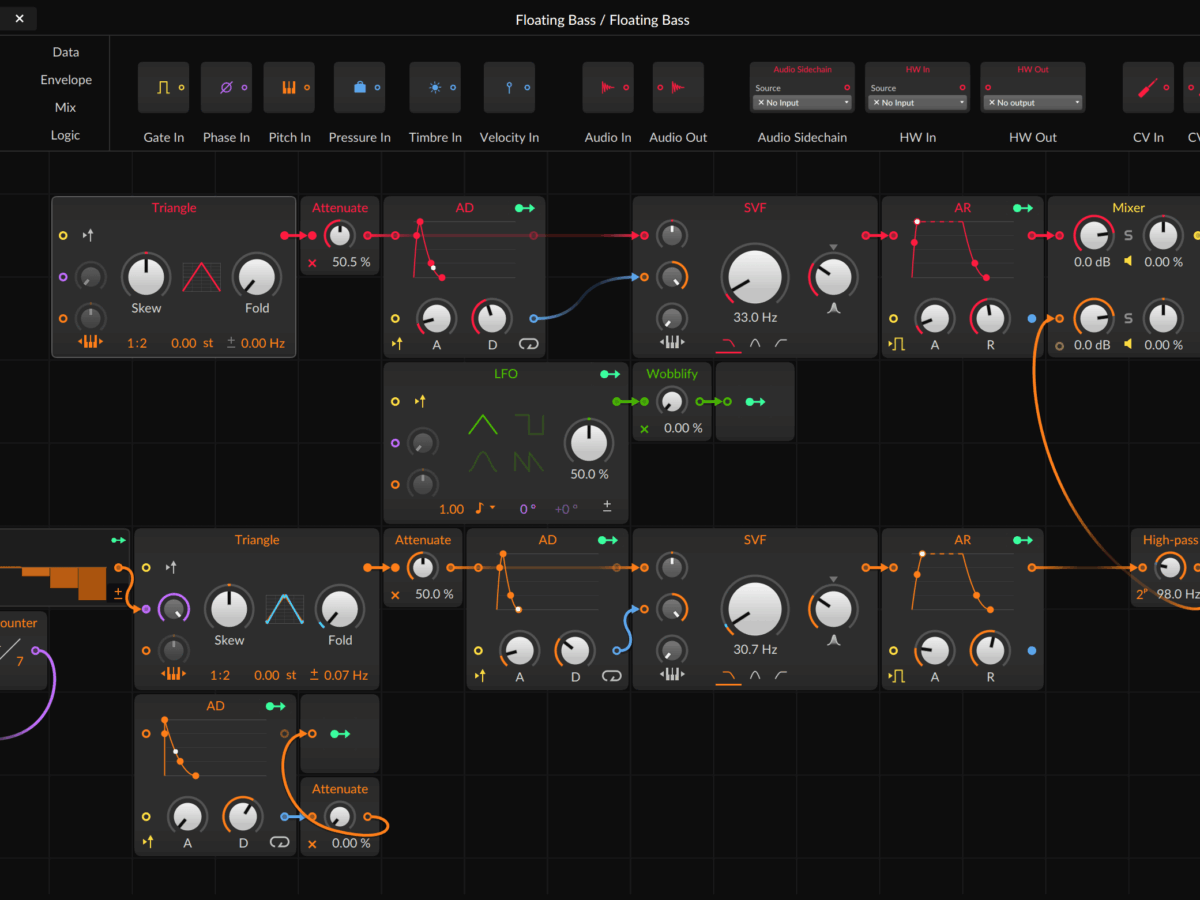Click the Velocity In module icon
The image size is (1200, 900).
[x=509, y=88]
